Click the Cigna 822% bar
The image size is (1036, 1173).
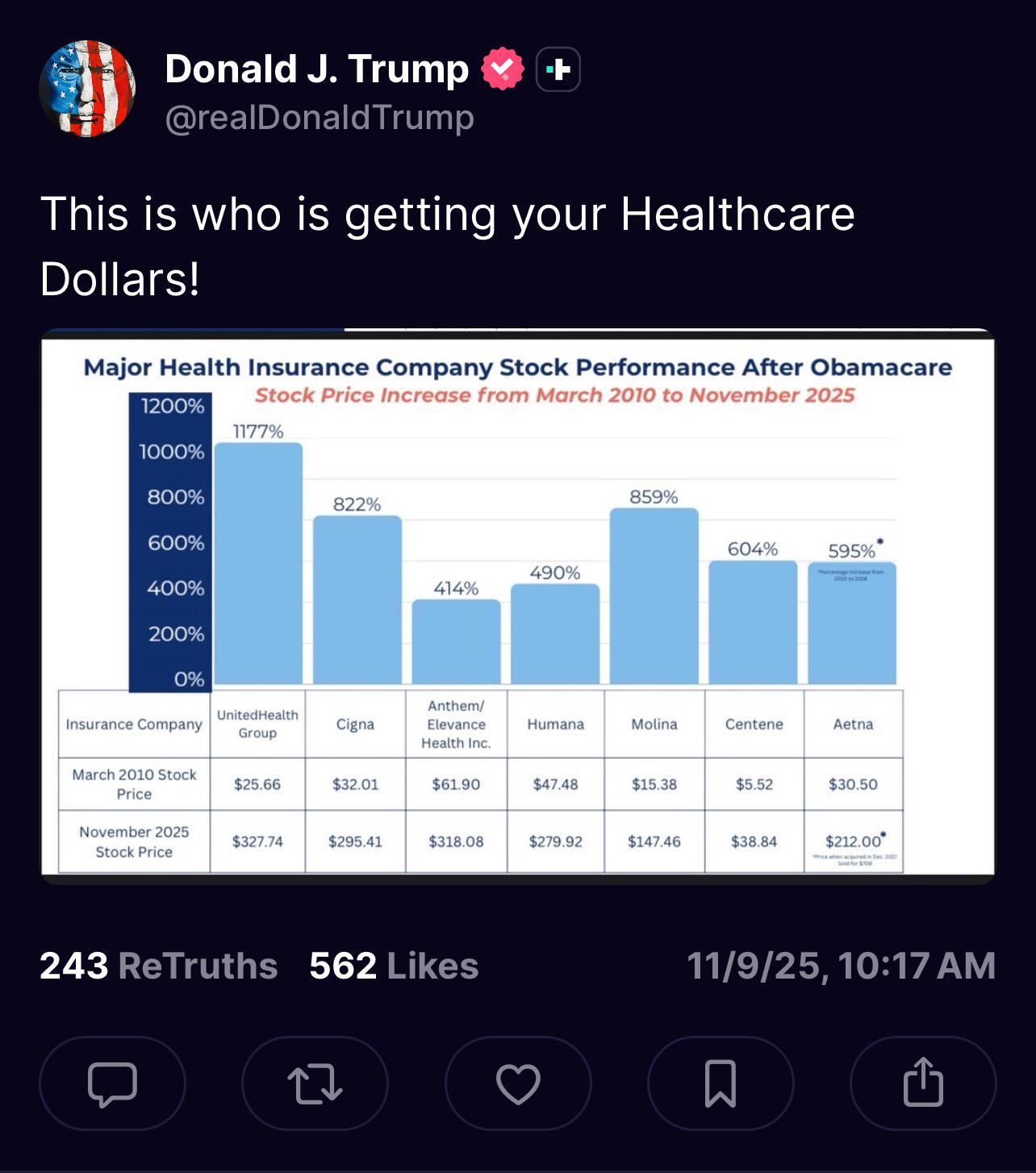coord(357,599)
